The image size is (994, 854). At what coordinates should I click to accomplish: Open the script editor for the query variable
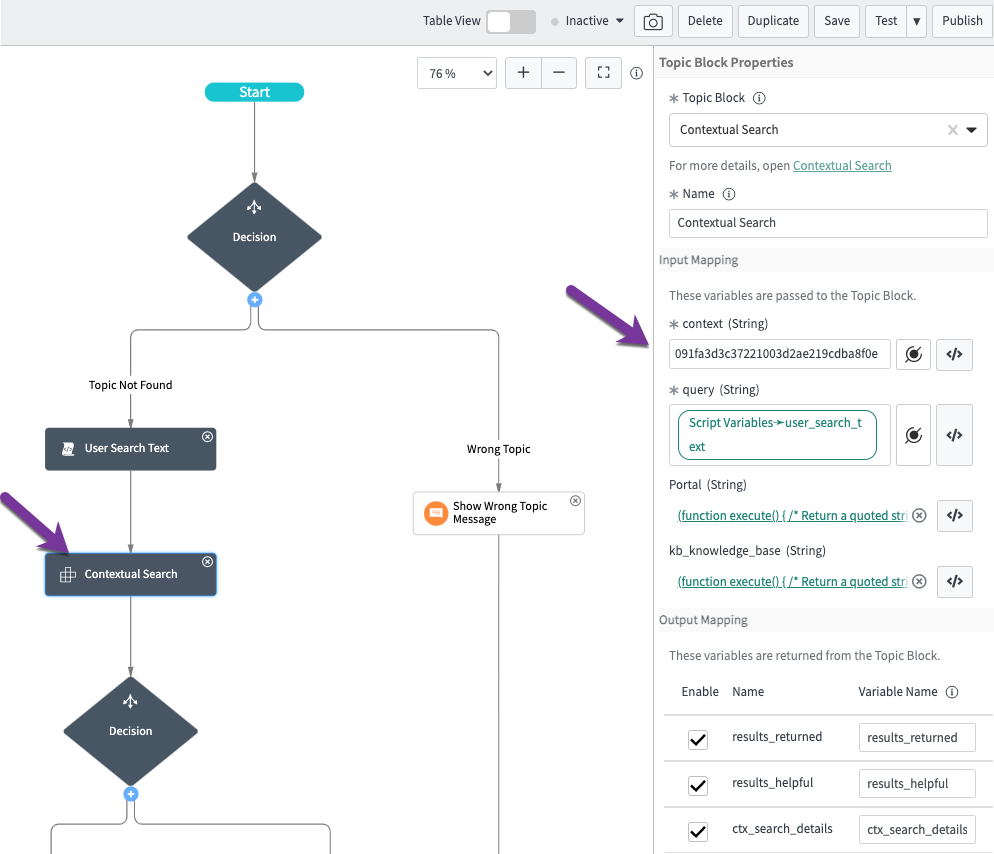954,434
